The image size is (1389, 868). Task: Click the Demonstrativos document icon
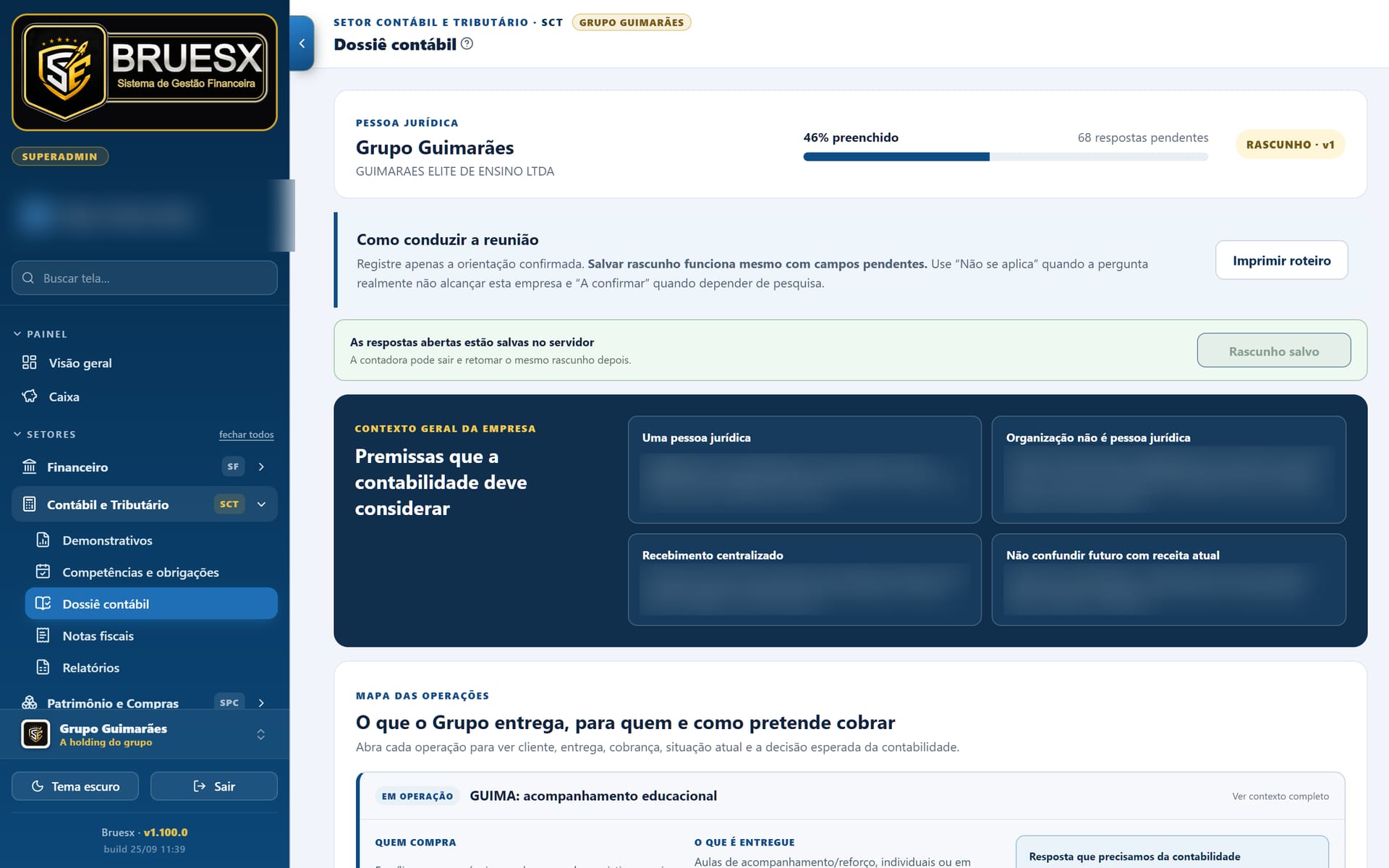[x=43, y=540]
